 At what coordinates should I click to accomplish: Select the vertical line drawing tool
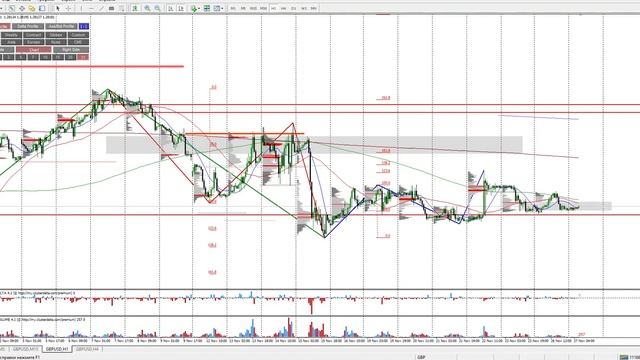click(x=81, y=8)
